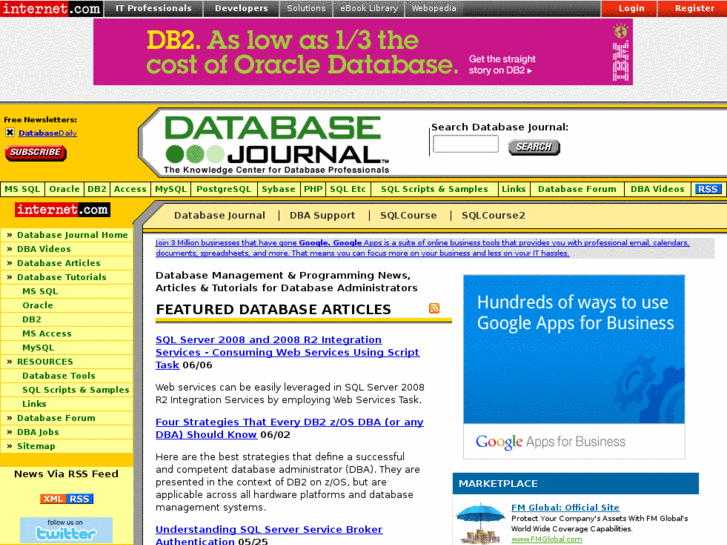This screenshot has width=727, height=545.
Task: Select the DB2 navigation tab
Action: pos(97,189)
